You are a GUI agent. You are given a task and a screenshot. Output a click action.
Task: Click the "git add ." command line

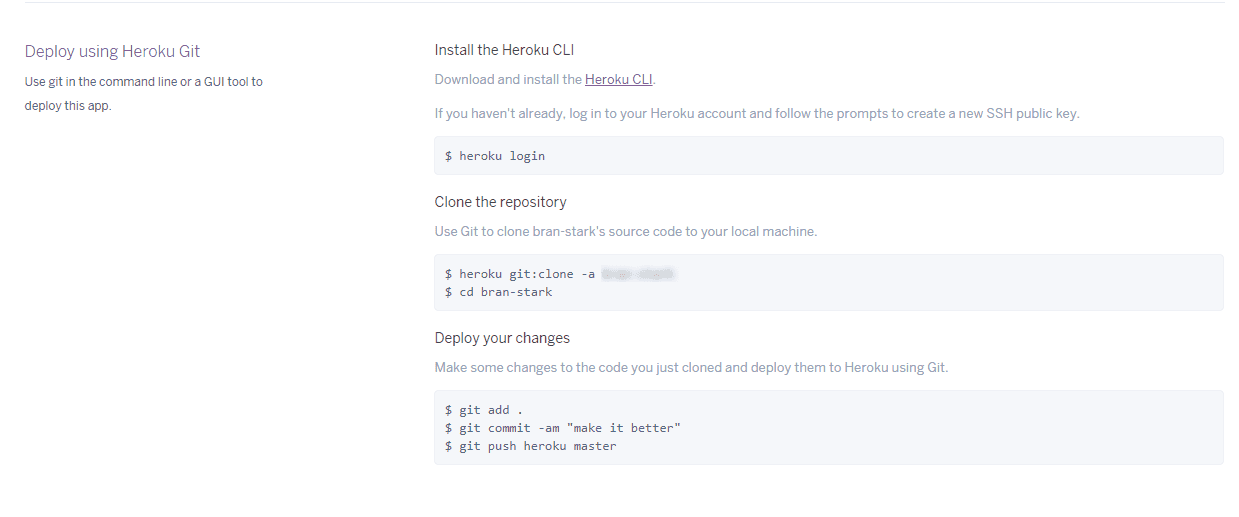pos(484,410)
